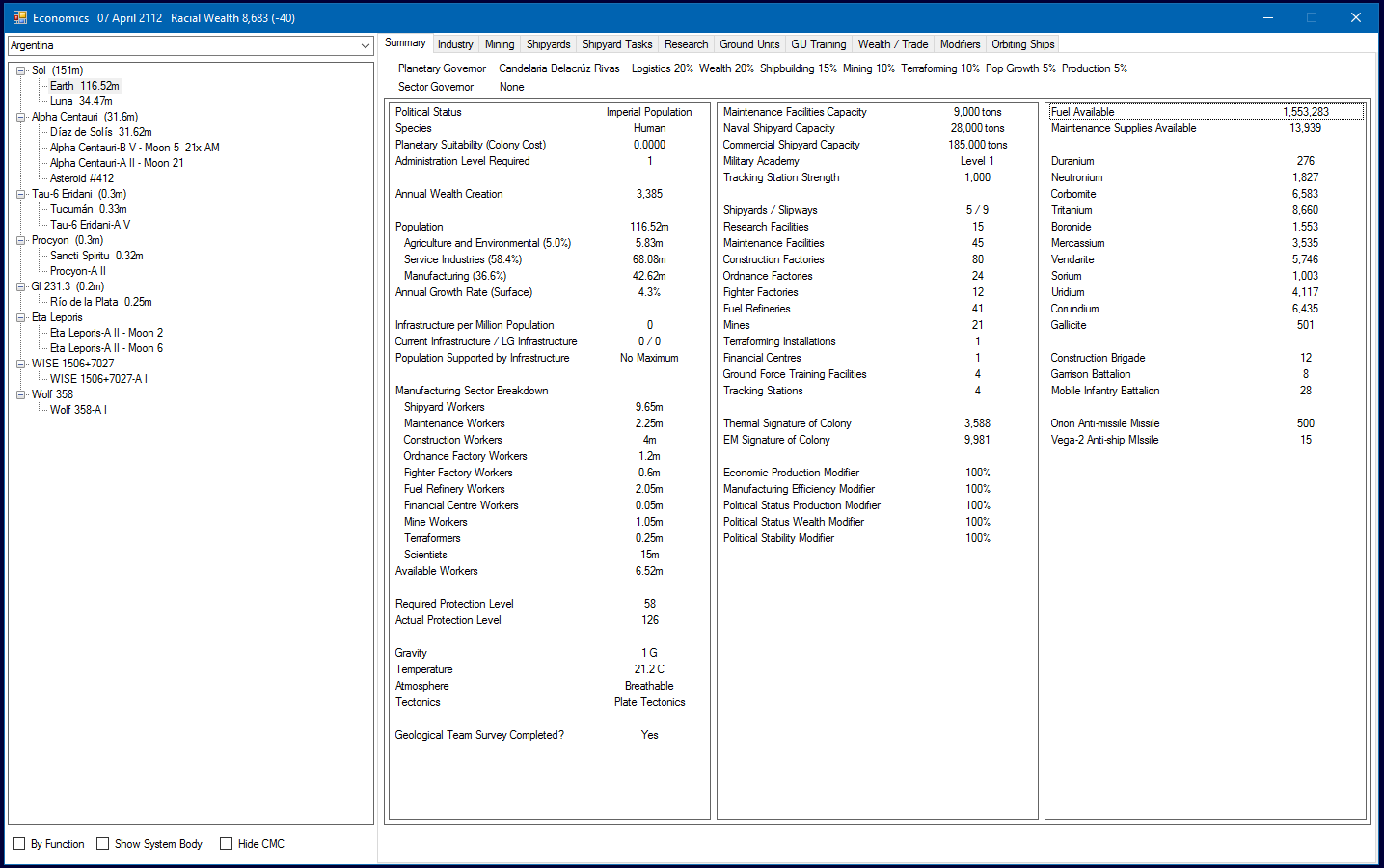Click the Gallicite stockpile entry

[x=1207, y=325]
